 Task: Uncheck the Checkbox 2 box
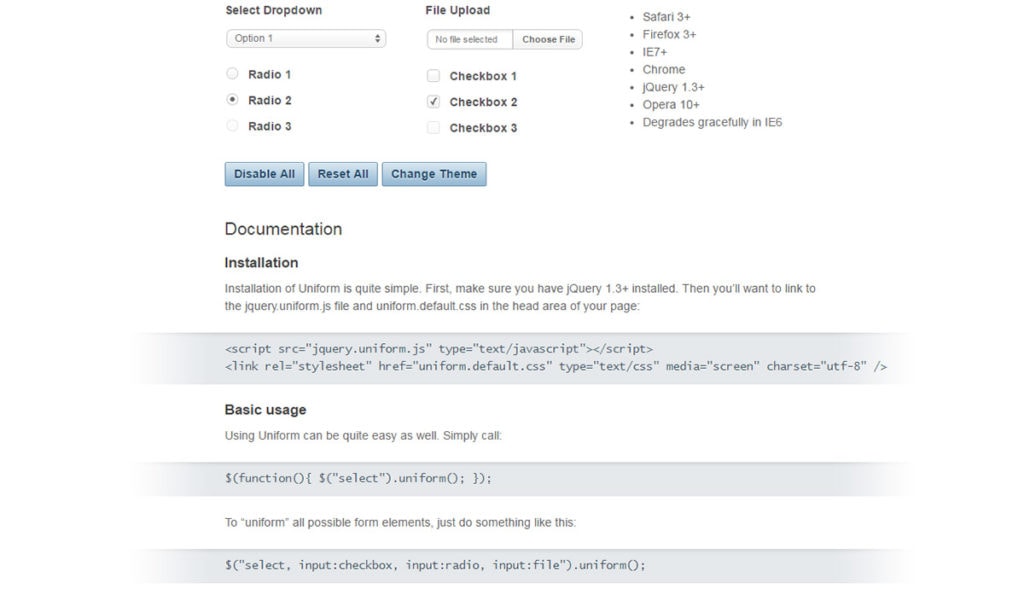pos(433,101)
